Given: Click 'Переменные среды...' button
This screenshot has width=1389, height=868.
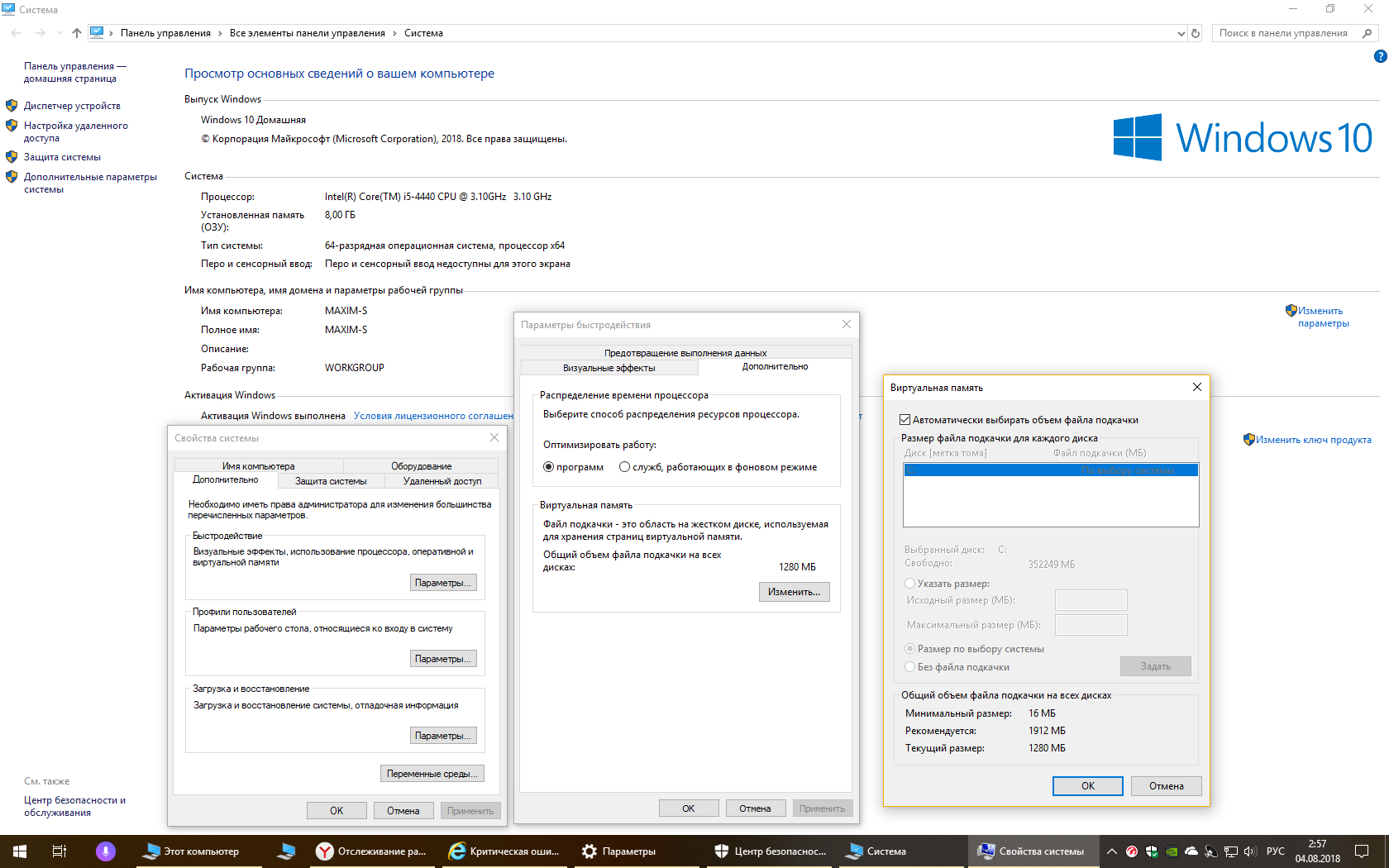Looking at the screenshot, I should click(432, 774).
